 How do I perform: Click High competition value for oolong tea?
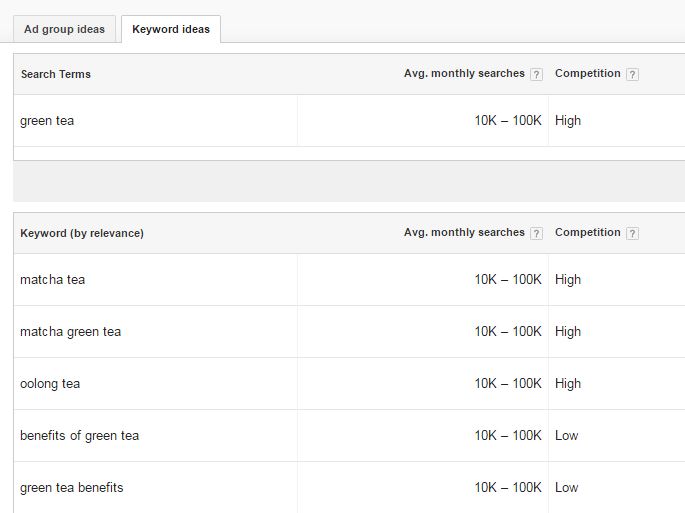(568, 384)
